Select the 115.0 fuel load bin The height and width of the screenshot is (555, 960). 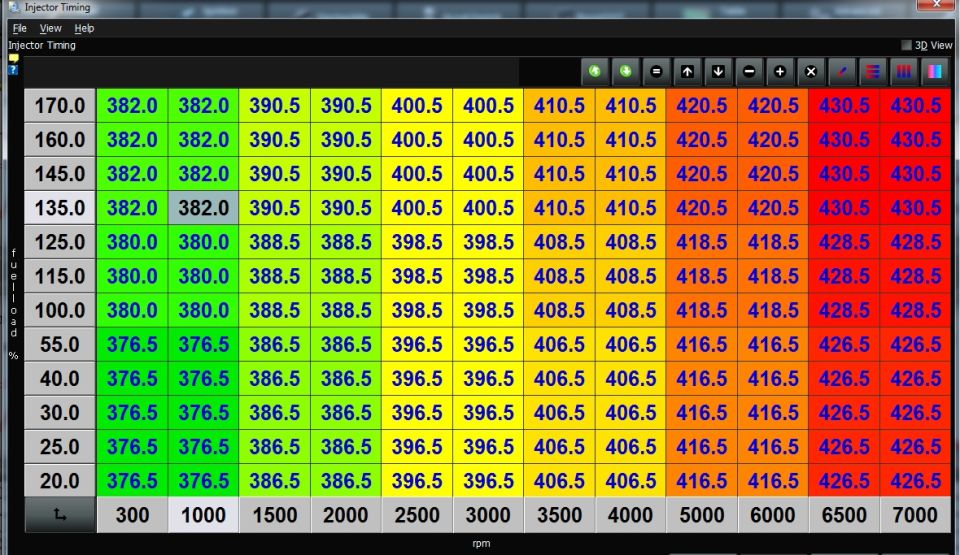(x=60, y=276)
